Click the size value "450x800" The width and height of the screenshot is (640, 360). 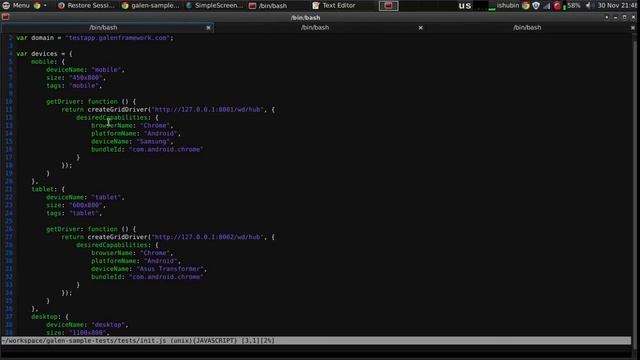tap(86, 78)
